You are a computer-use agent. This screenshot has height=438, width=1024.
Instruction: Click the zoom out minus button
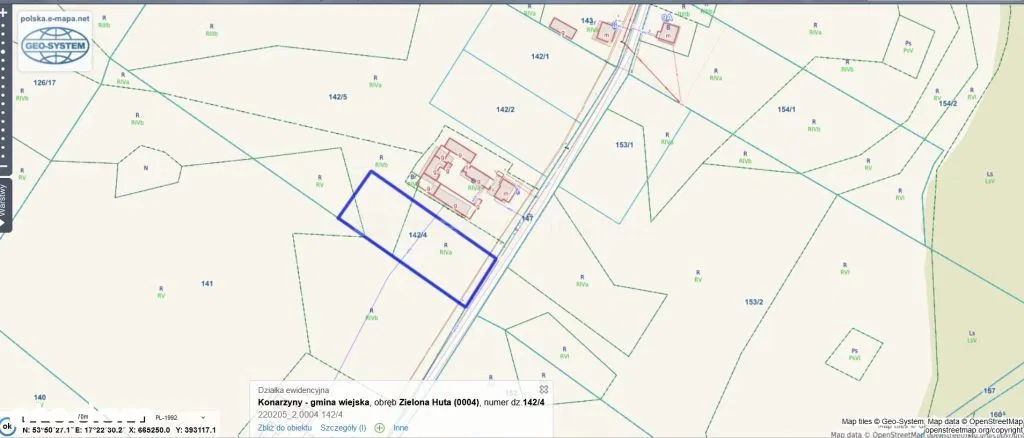[x=7, y=167]
